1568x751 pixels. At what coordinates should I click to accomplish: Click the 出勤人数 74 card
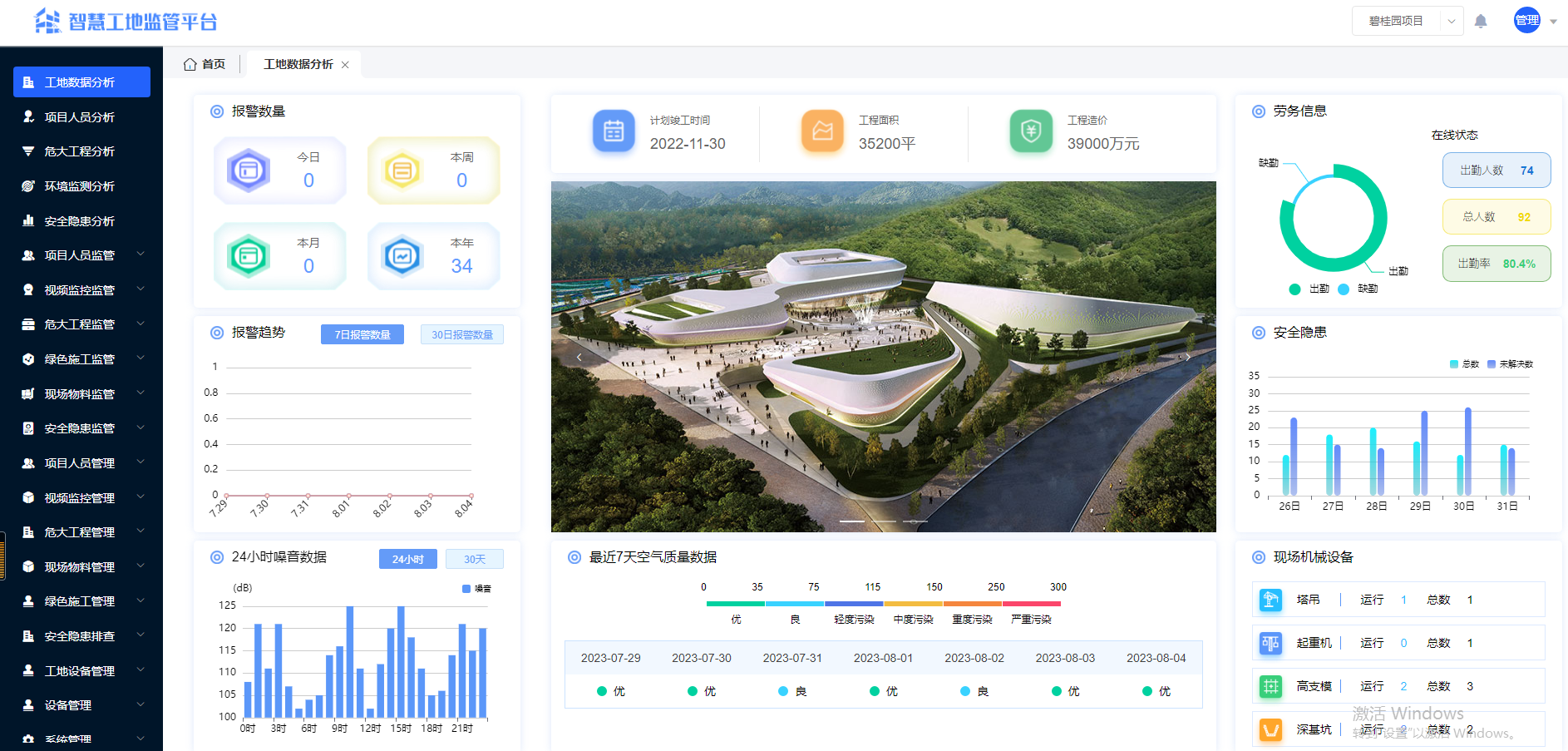1497,170
